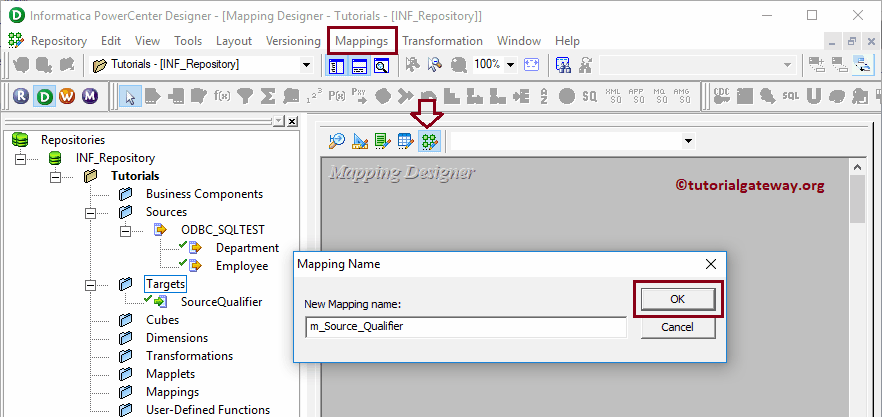Toggle the Output window view button
Screen dimensions: 882x417
(359, 66)
